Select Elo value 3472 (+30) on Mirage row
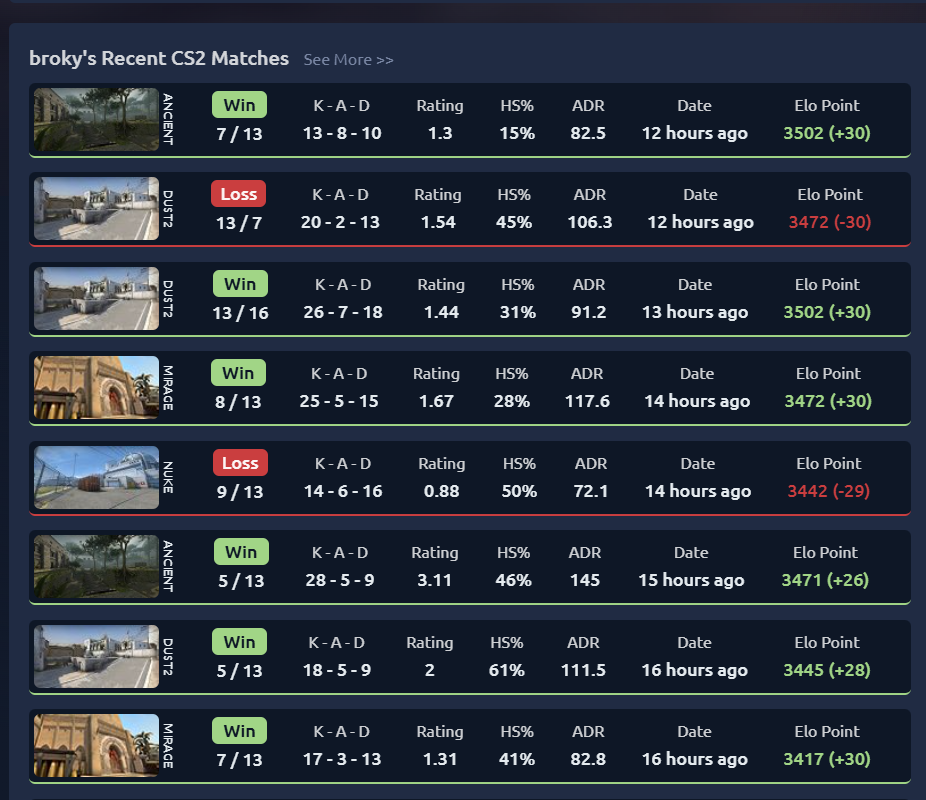 pyautogui.click(x=828, y=401)
